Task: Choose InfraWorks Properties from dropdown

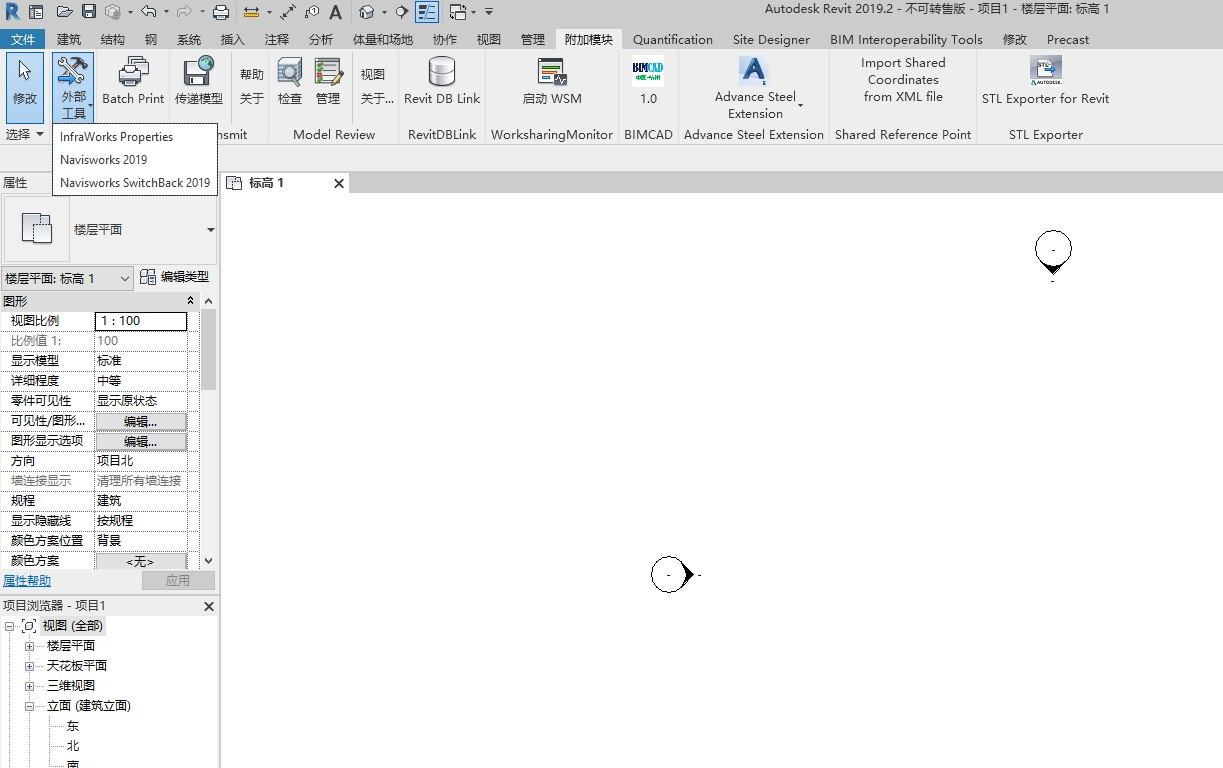Action: pos(134,137)
